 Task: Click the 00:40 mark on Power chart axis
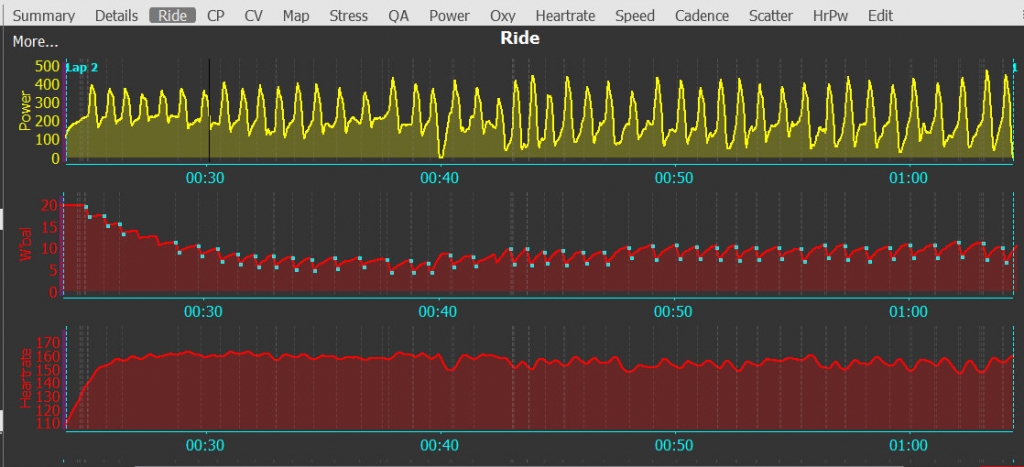point(439,178)
